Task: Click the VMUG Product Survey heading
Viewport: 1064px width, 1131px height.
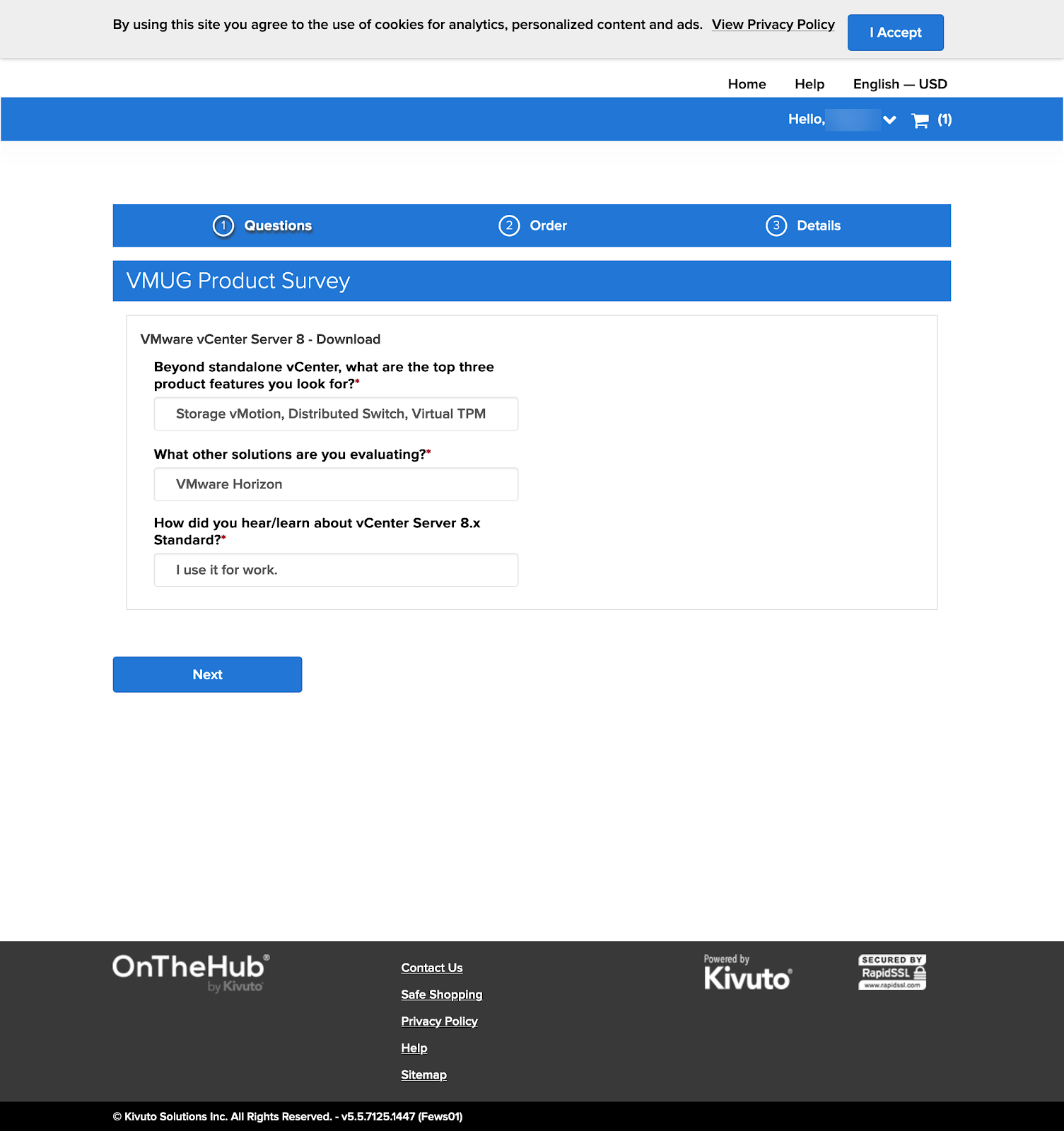Action: click(238, 281)
